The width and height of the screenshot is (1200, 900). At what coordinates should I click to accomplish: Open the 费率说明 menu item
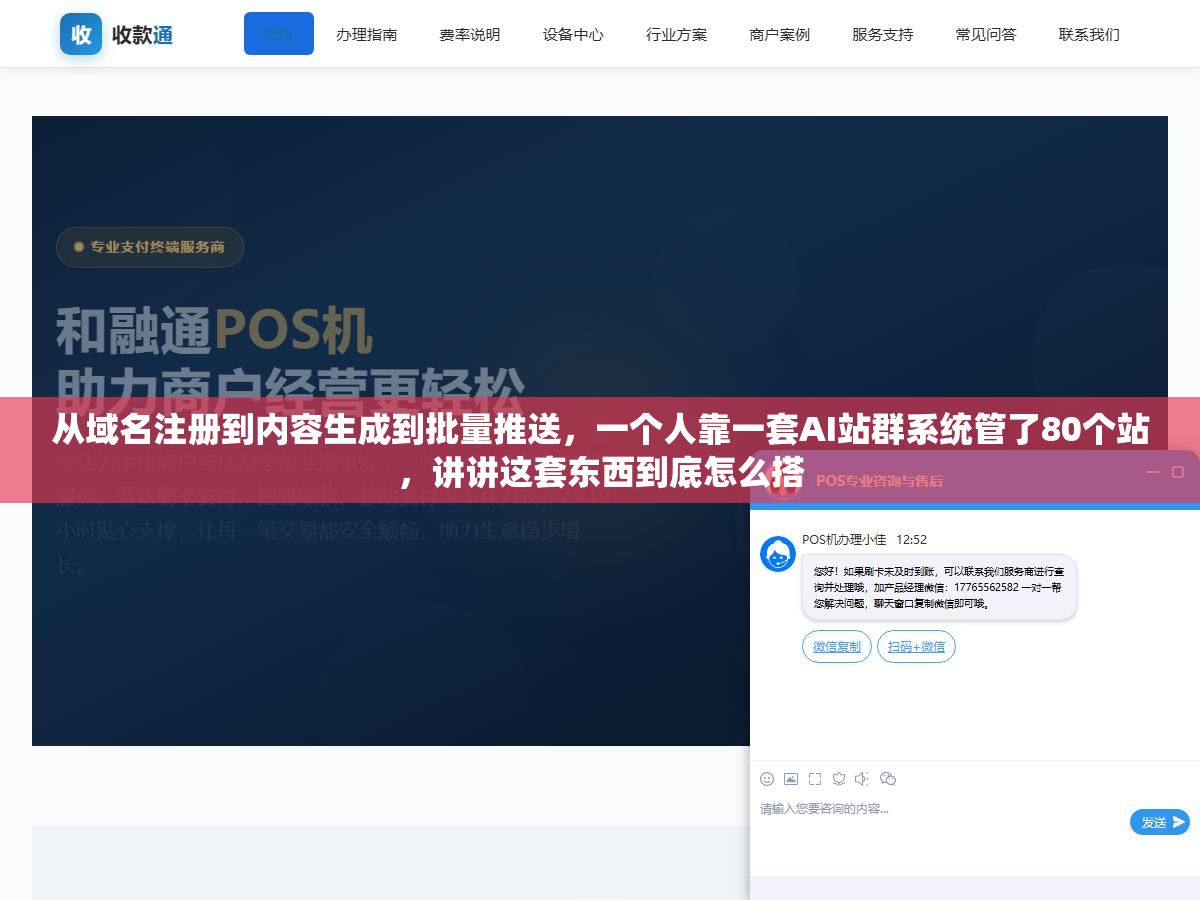click(470, 34)
